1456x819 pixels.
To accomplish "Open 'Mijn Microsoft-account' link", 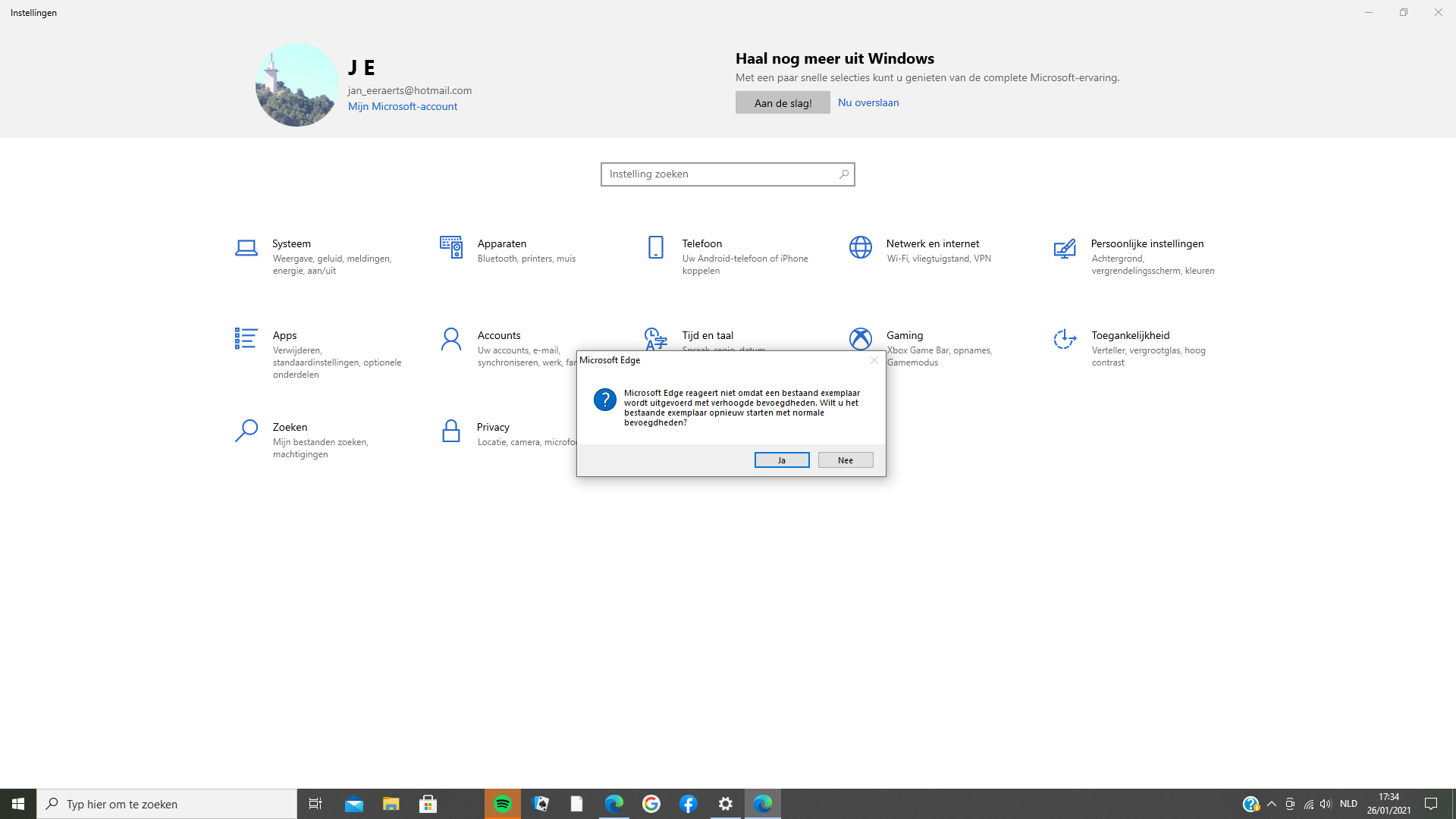I will click(x=403, y=106).
